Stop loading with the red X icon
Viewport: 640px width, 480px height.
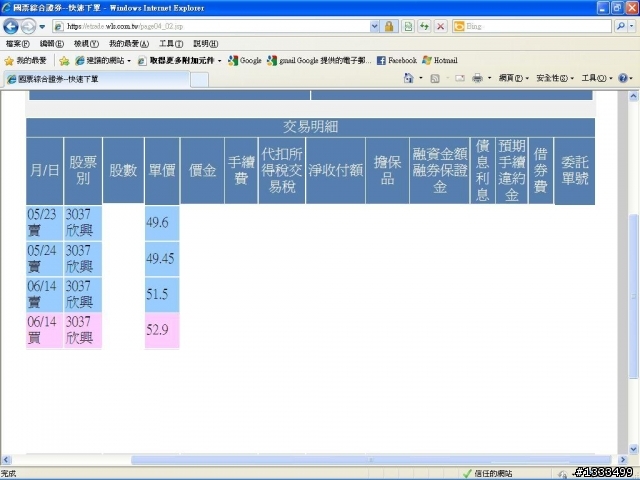pos(440,27)
